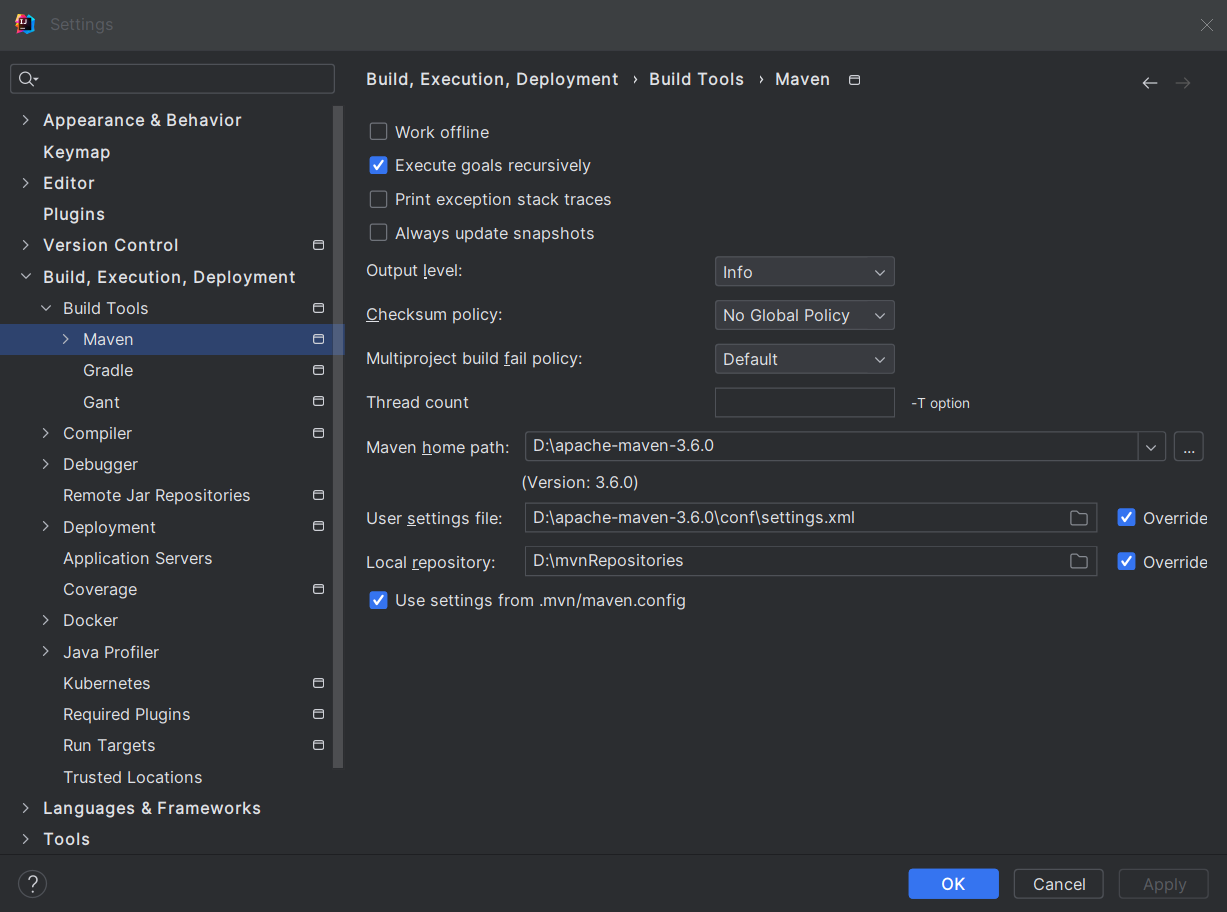Open Application Servers settings
The image size is (1227, 912).
(138, 558)
